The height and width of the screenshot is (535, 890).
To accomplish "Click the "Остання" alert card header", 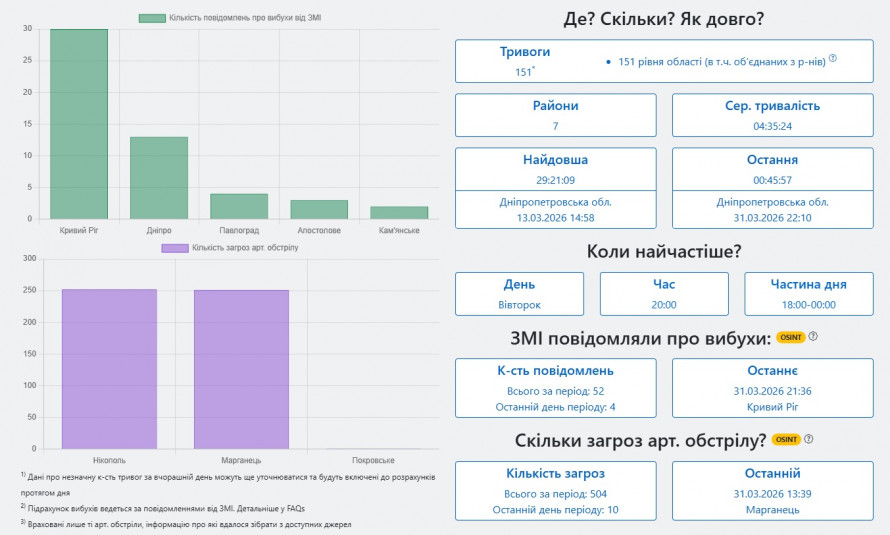I will 772,160.
